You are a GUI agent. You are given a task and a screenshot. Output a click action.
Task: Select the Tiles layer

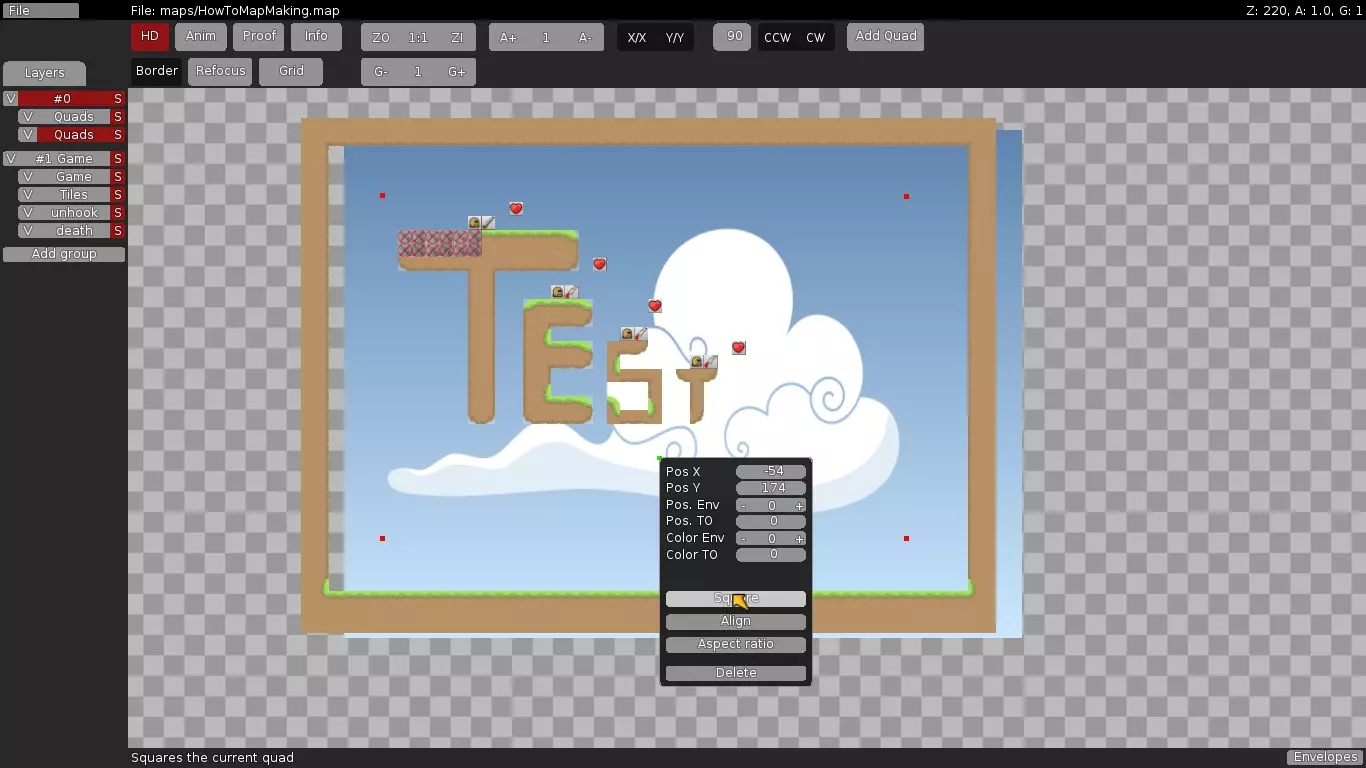click(74, 195)
